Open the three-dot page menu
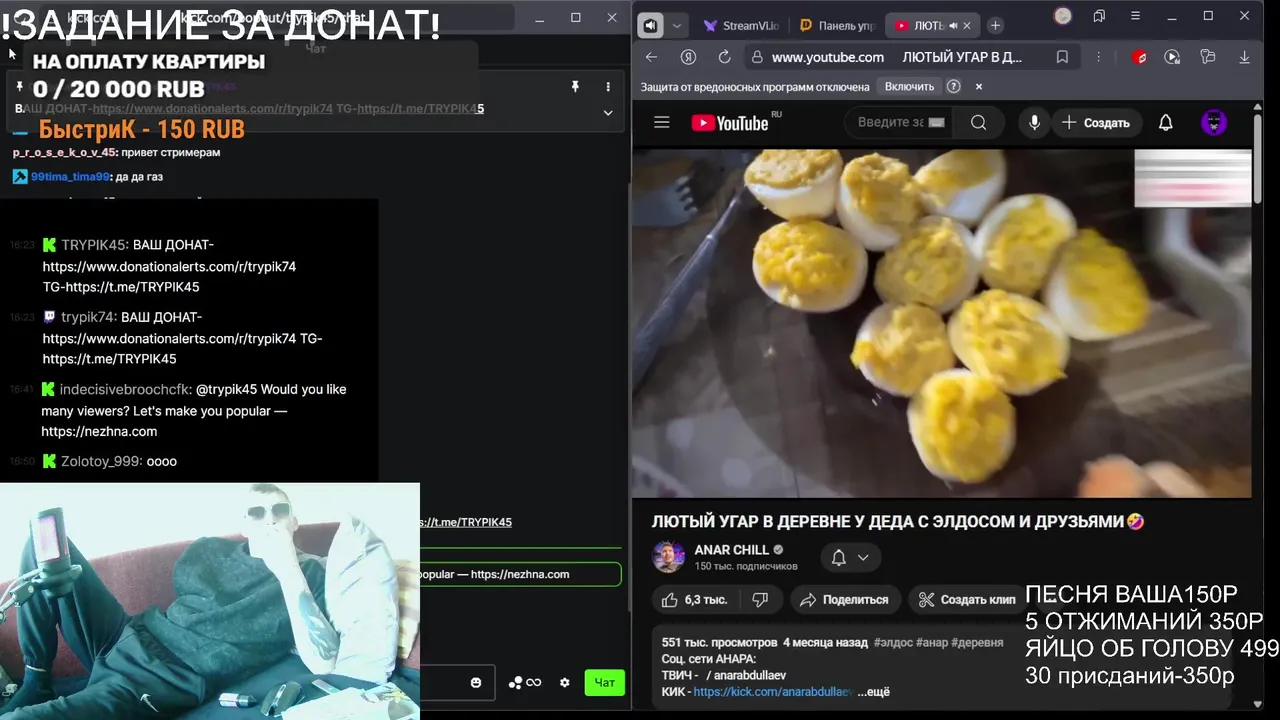This screenshot has width=1280, height=720. [1098, 57]
